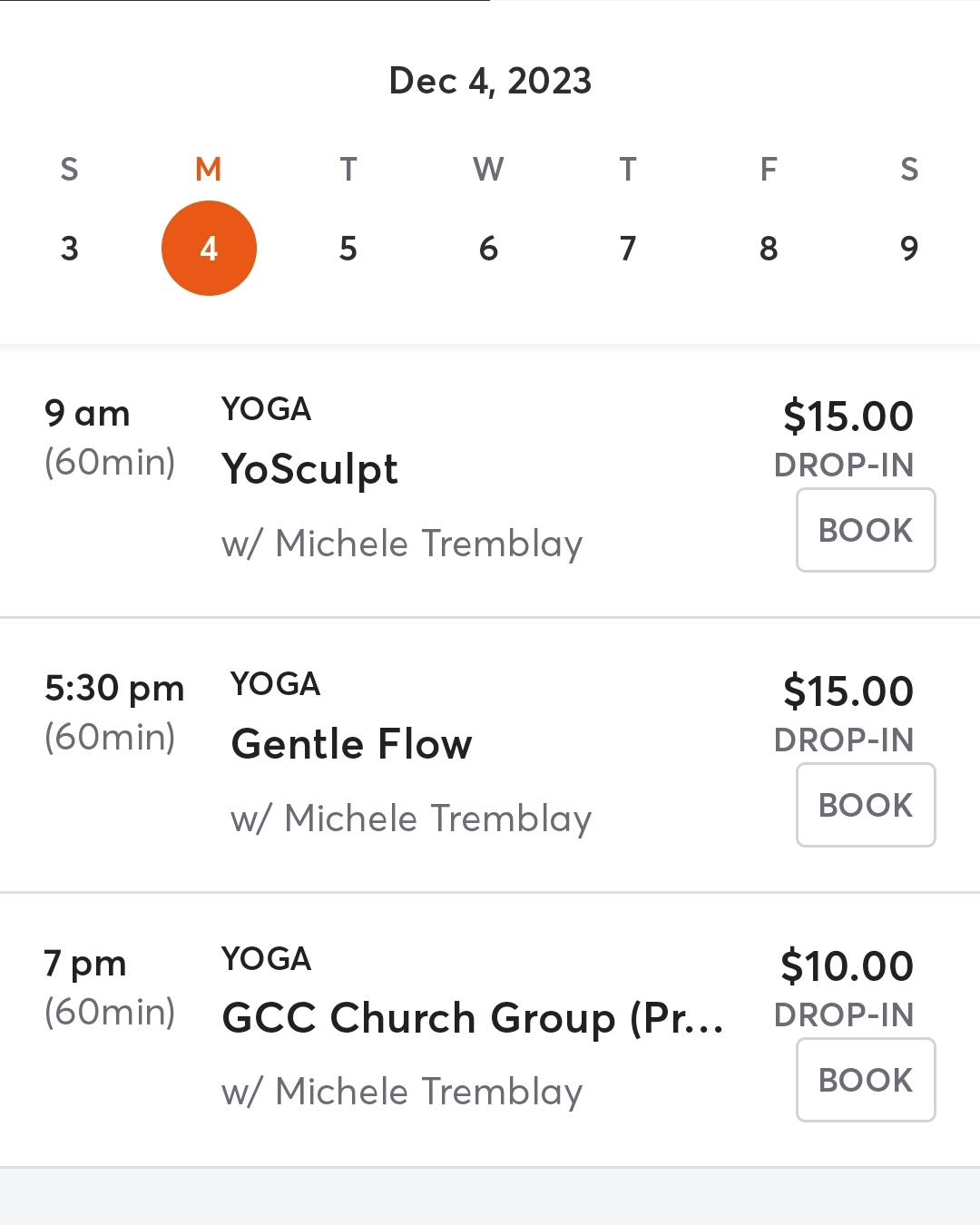
Task: Tap instructor name under Gentle Flow
Action: (x=411, y=818)
